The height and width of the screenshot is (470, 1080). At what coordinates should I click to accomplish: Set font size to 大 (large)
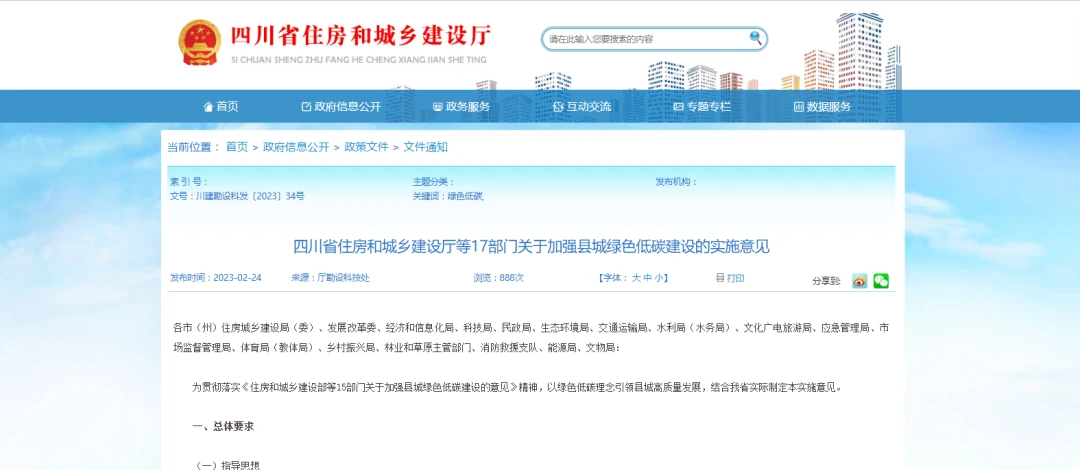pos(635,278)
